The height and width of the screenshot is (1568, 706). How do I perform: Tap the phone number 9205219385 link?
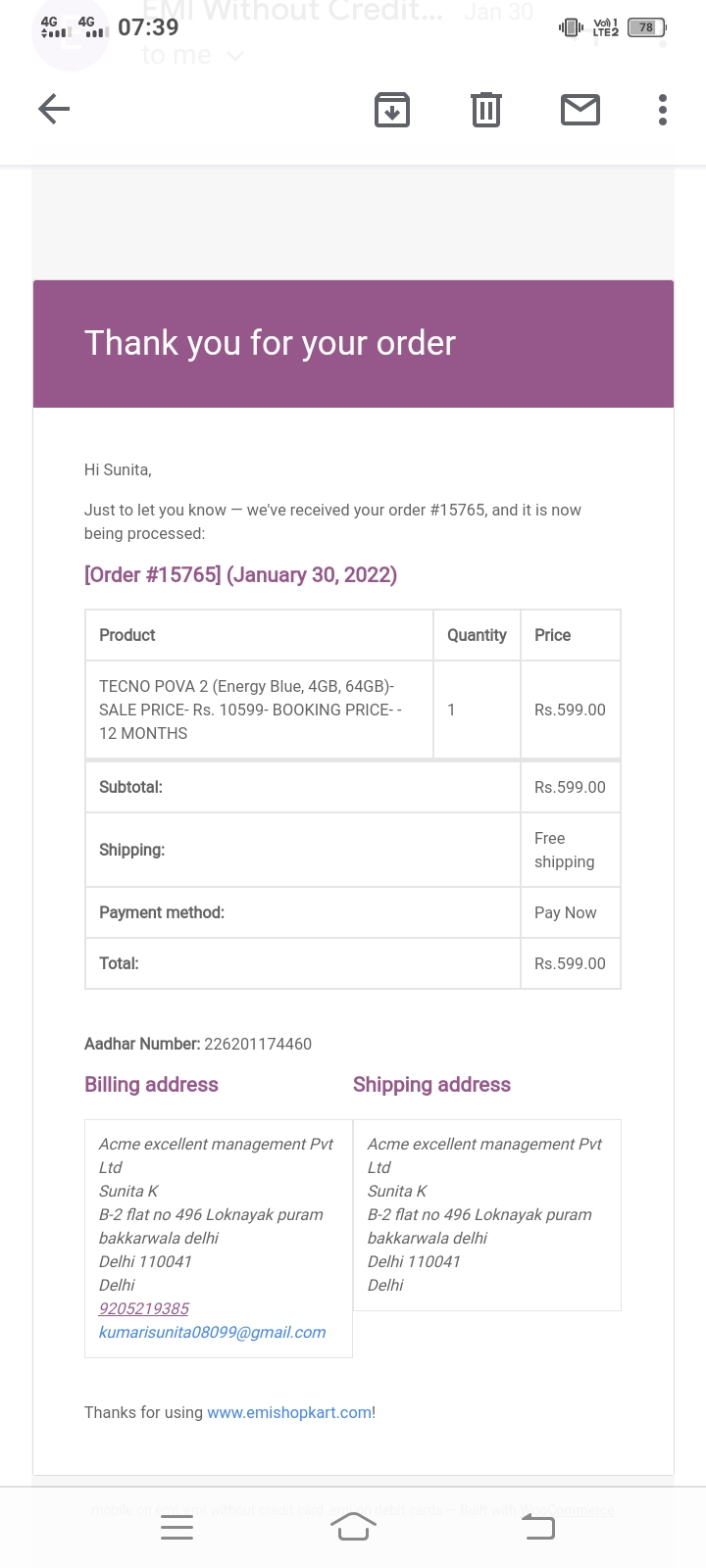(x=143, y=1308)
